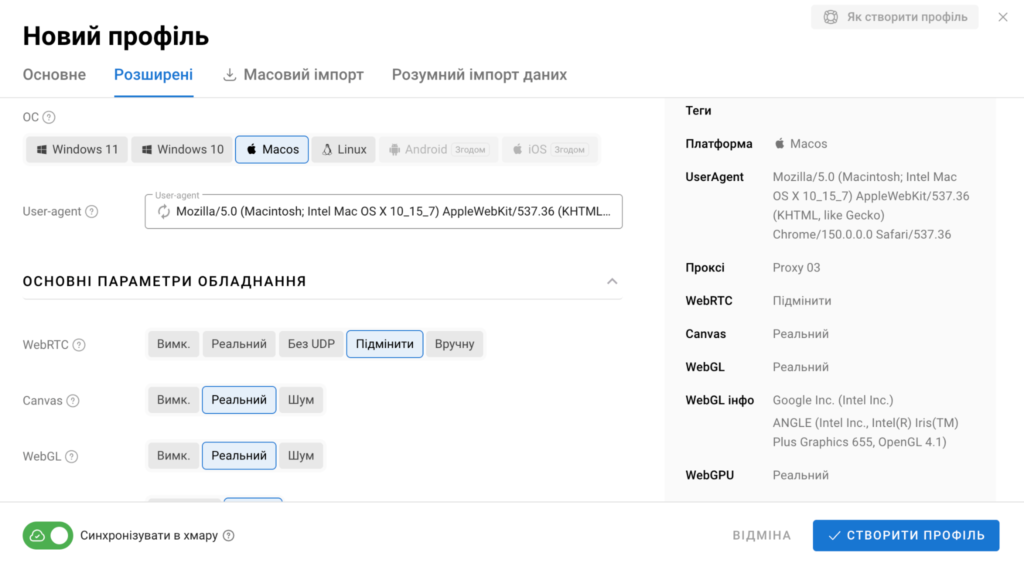Click the Відміна button
This screenshot has height=568, width=1024.
click(761, 535)
